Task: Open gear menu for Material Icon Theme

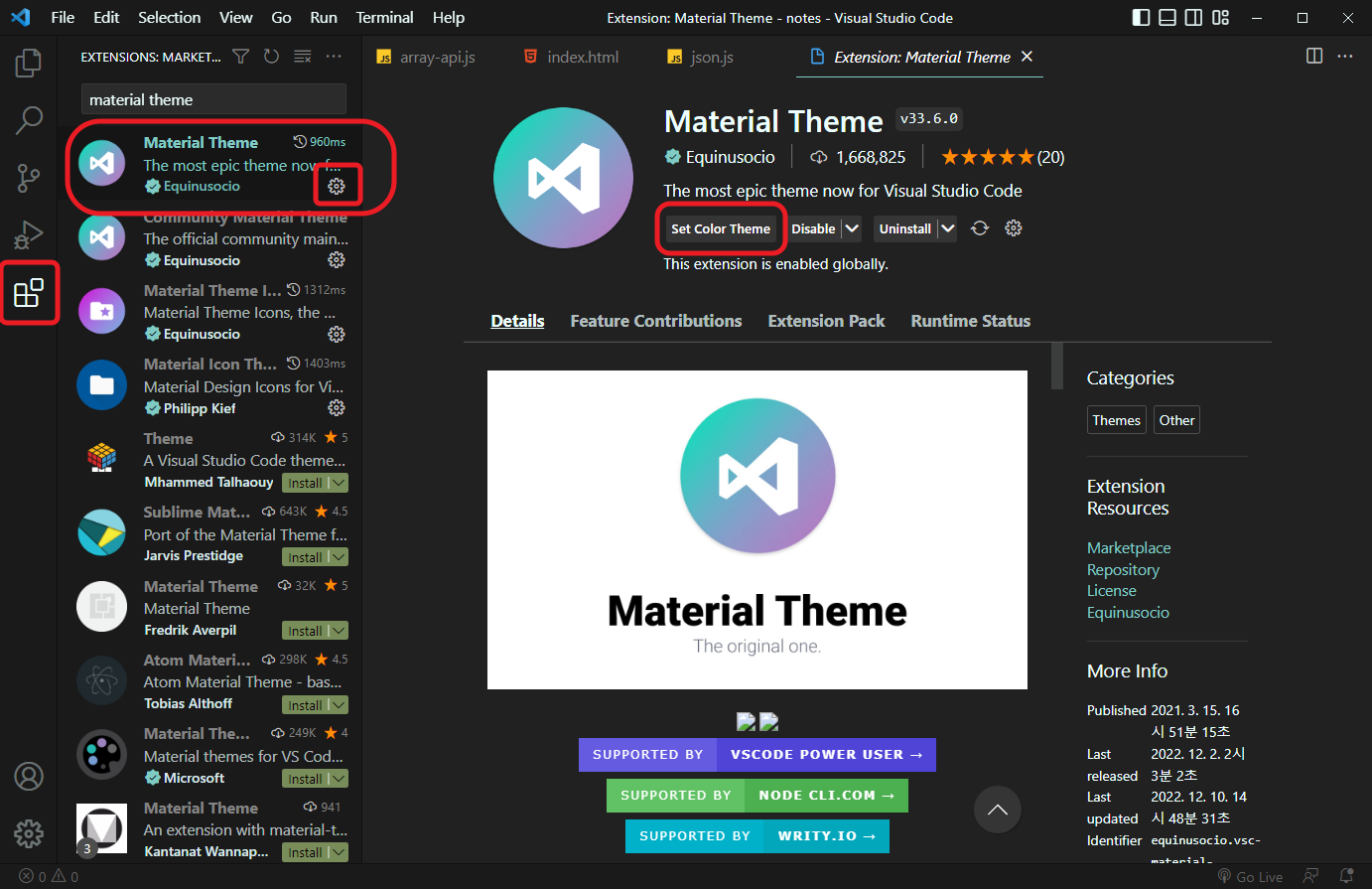Action: tap(337, 408)
